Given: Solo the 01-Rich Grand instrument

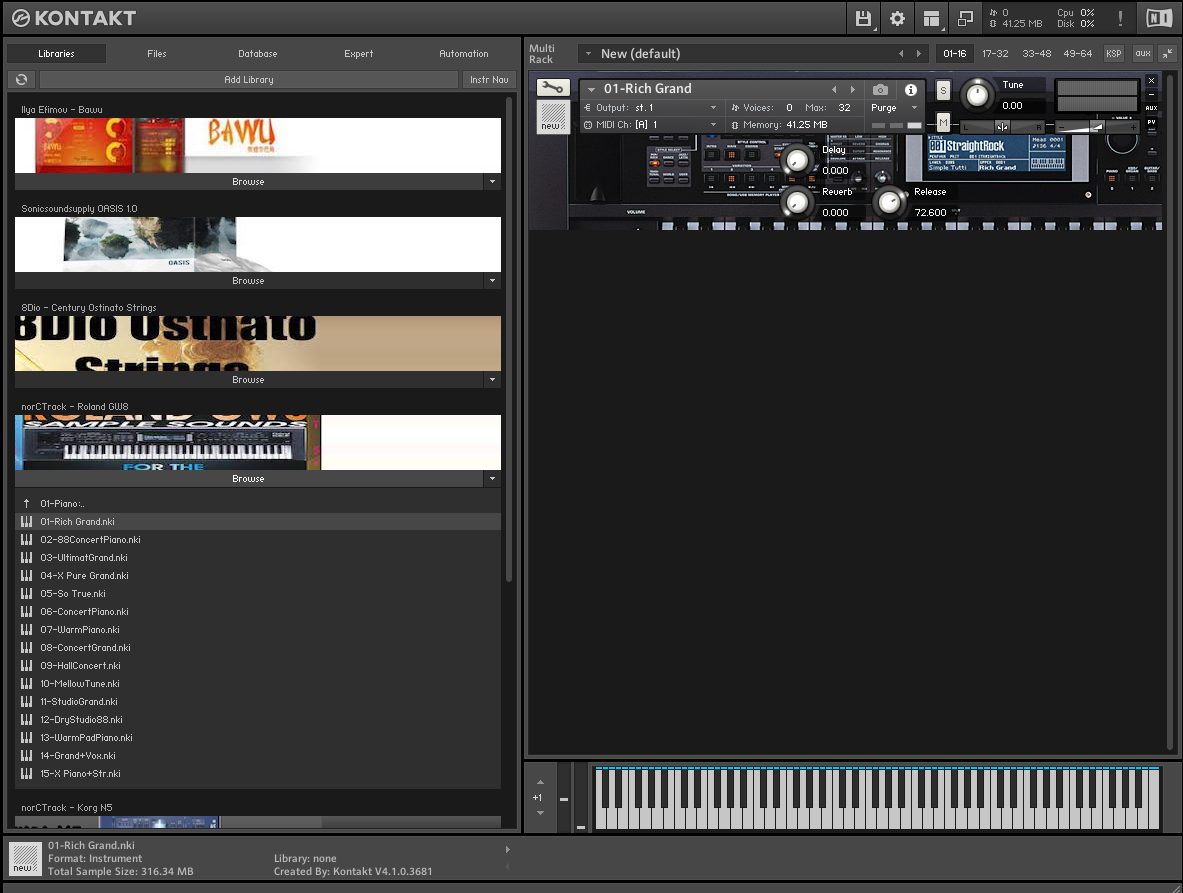Looking at the screenshot, I should (943, 91).
